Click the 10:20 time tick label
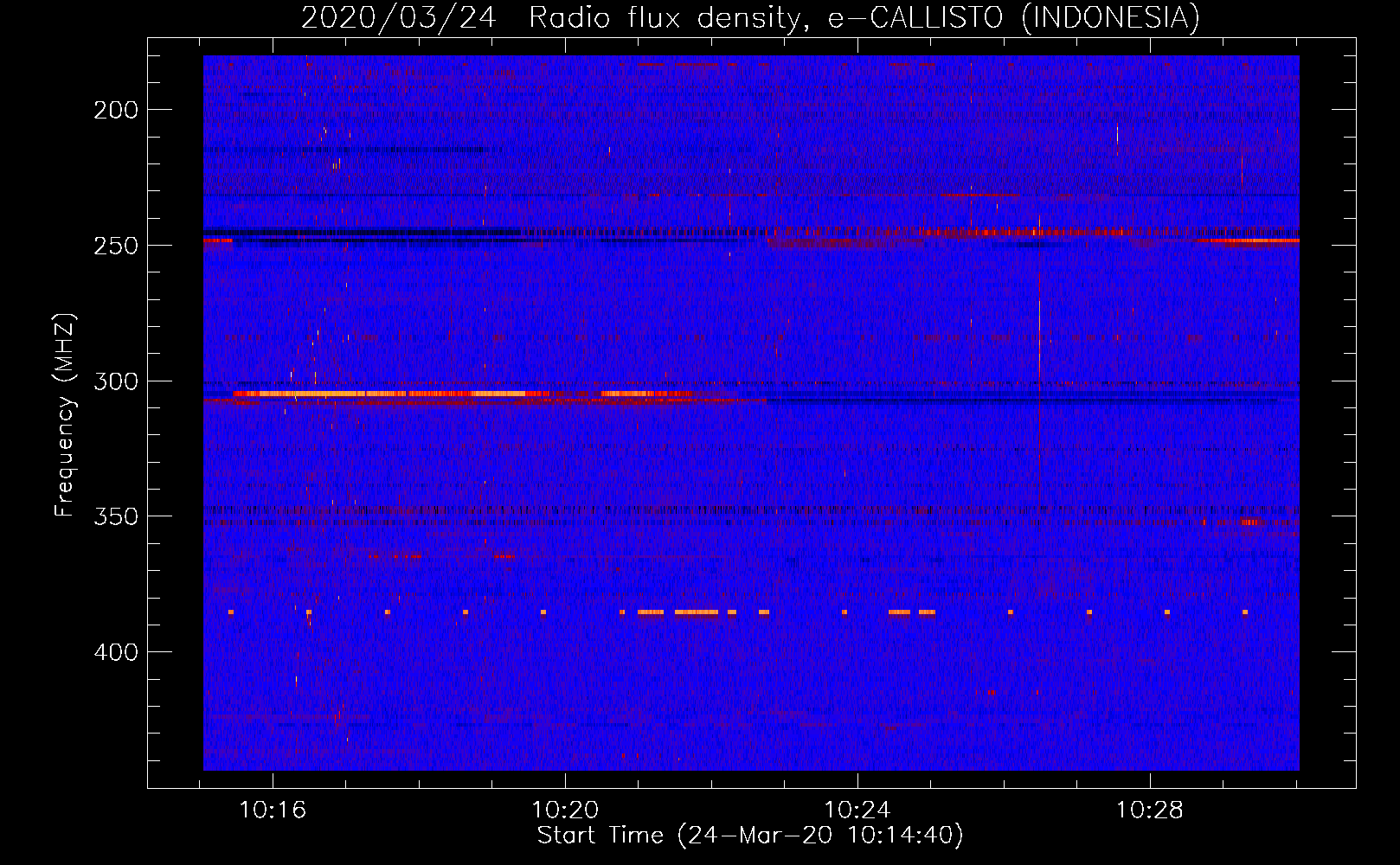Image resolution: width=1400 pixels, height=865 pixels. point(565,811)
